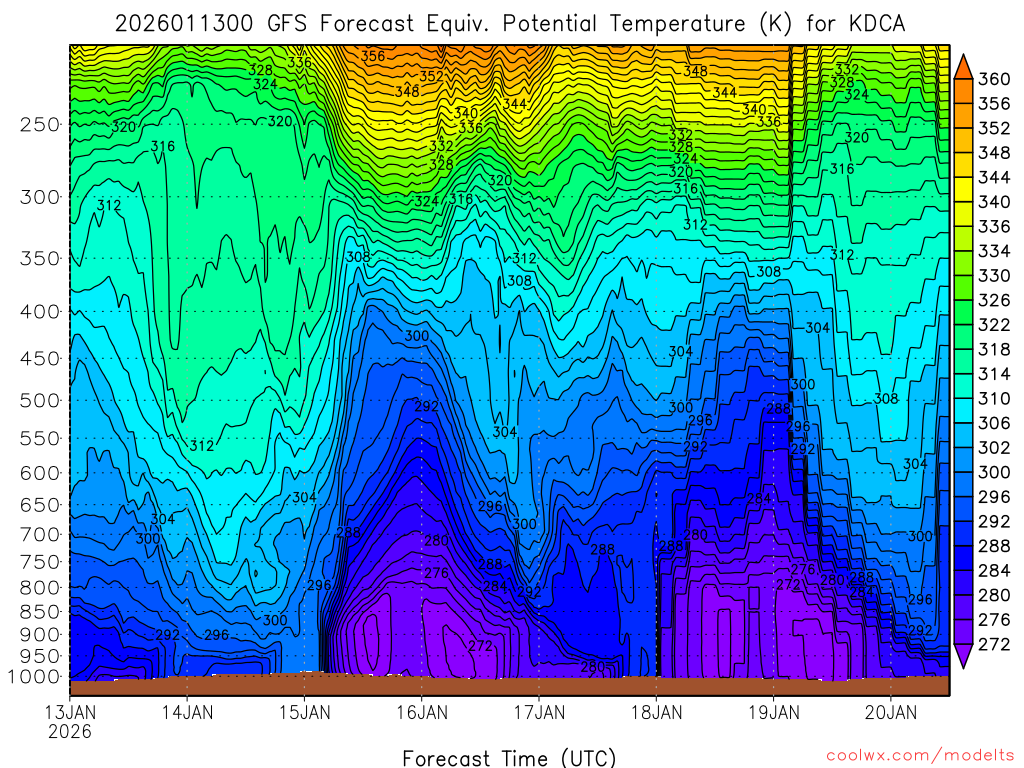
Task: Select the 13JAN 2026 time axis label
Action: [x=69, y=722]
